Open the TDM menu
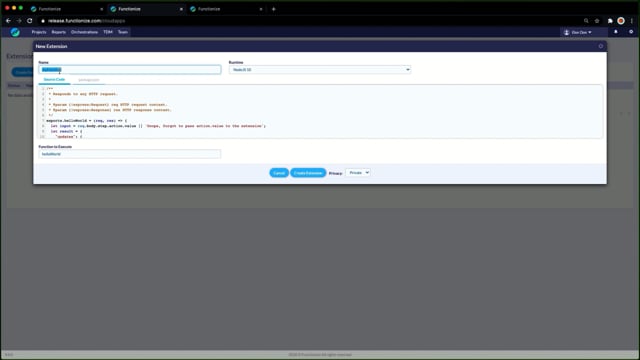 click(108, 32)
